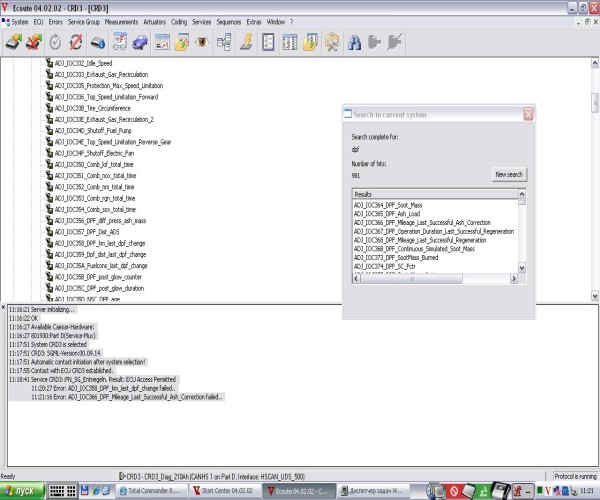Open the ECU menu
The image size is (600, 500).
point(38,22)
